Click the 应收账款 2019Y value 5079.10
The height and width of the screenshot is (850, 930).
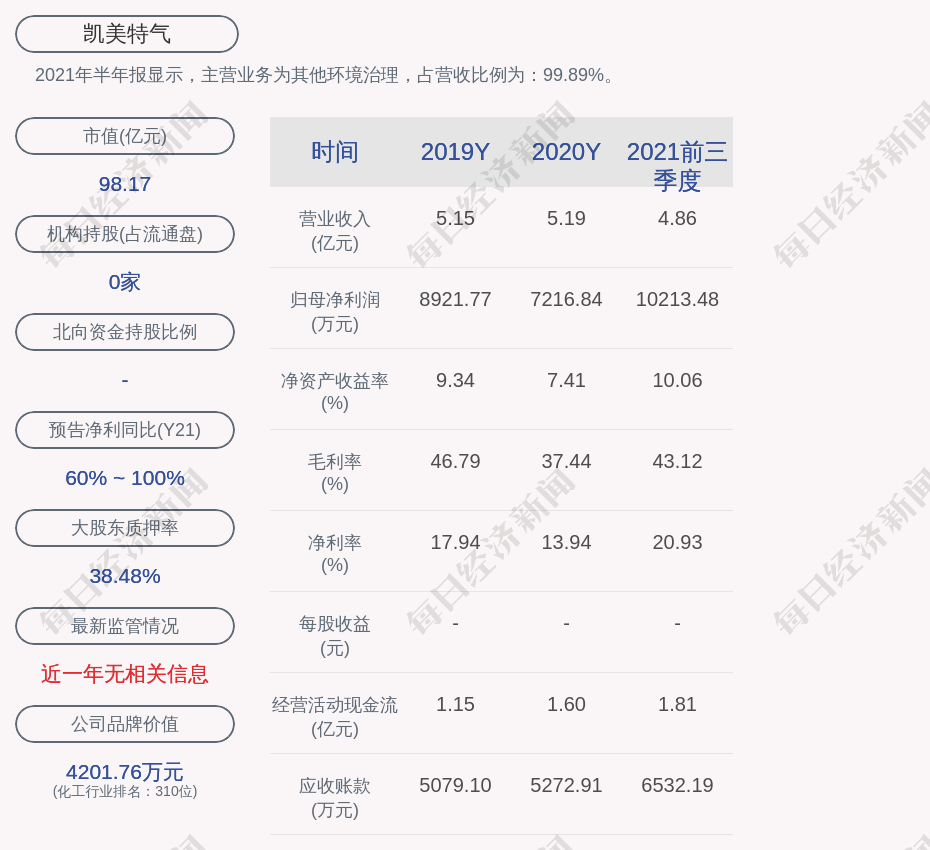click(x=455, y=785)
